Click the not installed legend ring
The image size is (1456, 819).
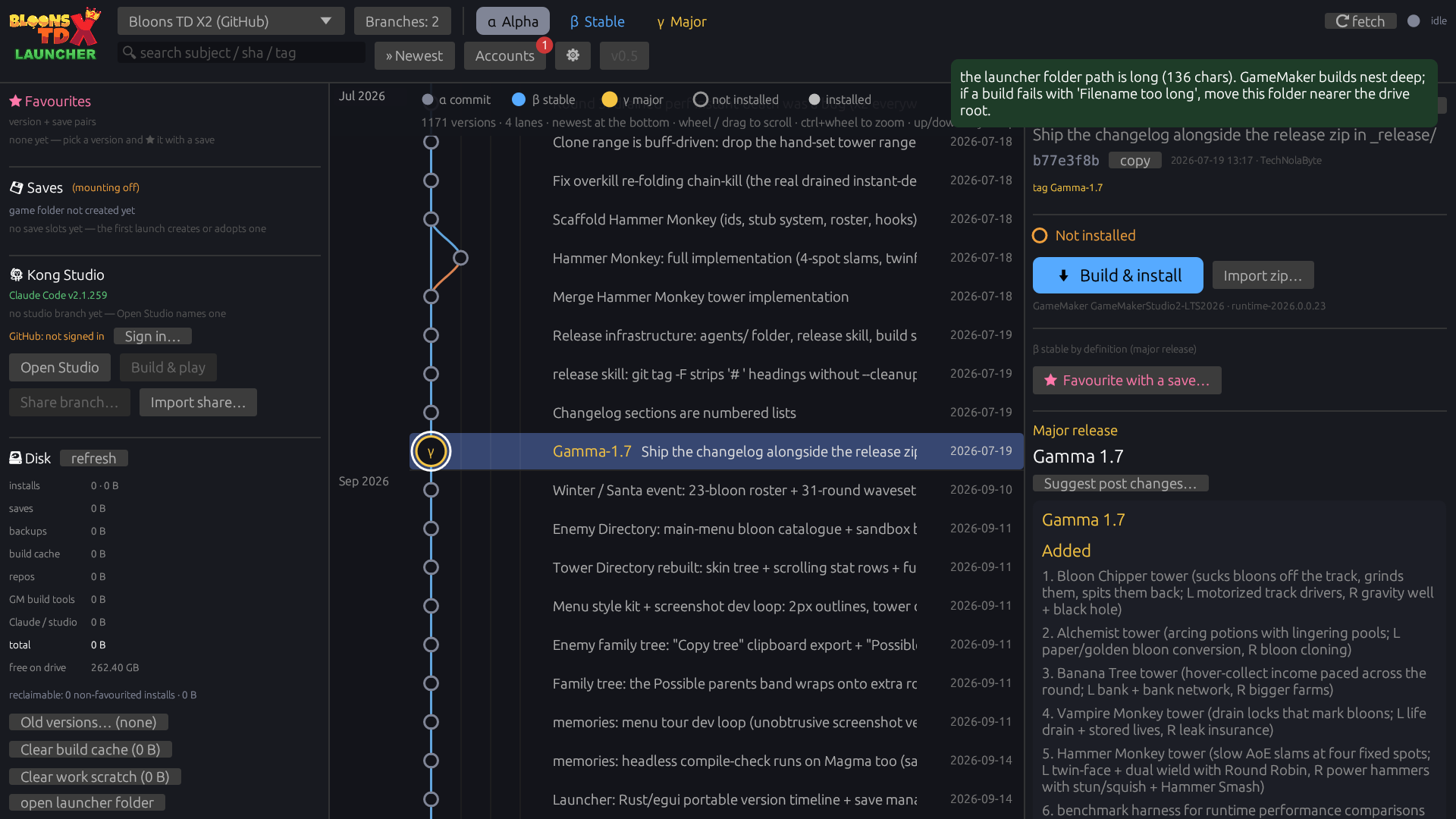click(701, 99)
